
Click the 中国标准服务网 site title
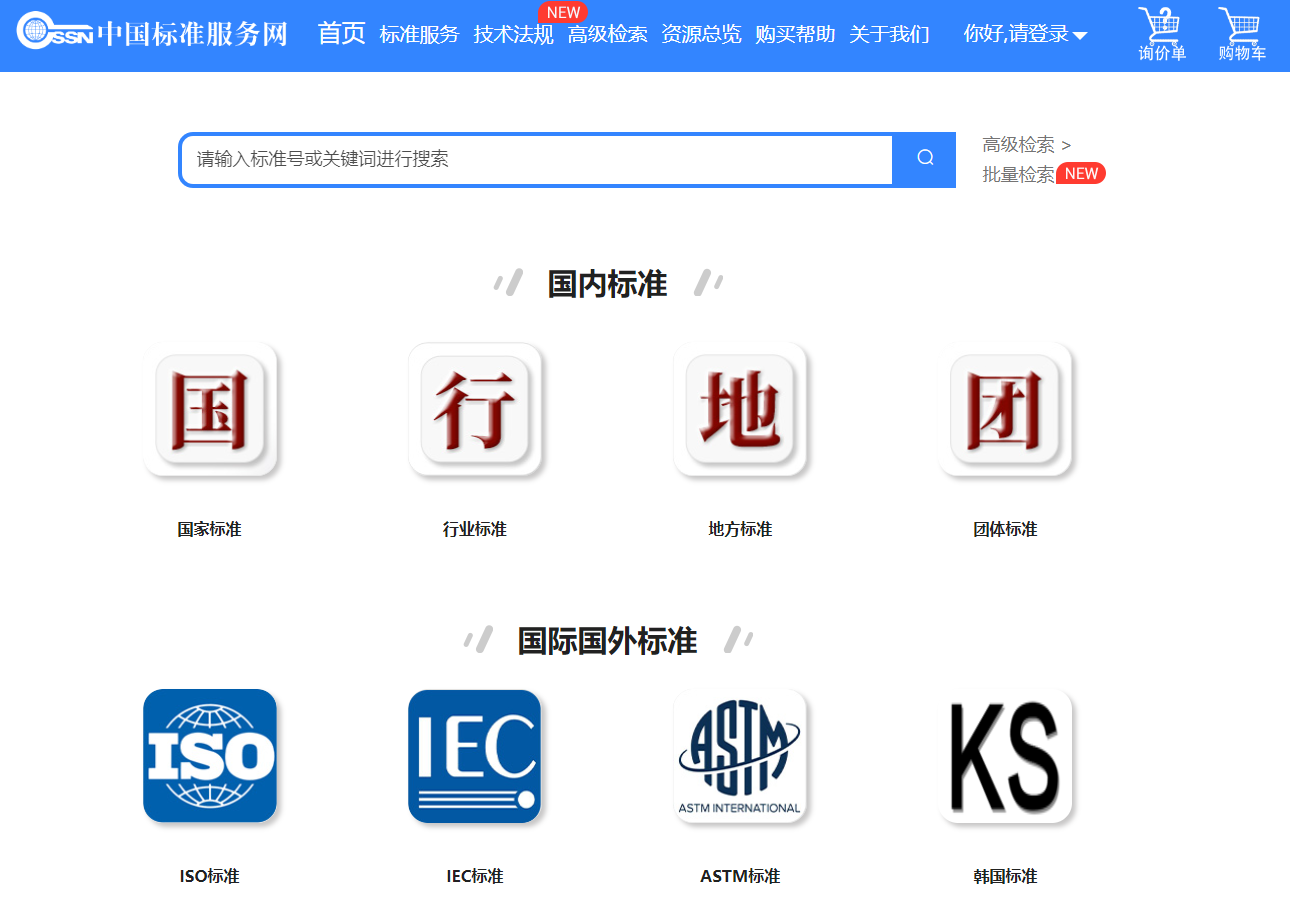point(192,33)
